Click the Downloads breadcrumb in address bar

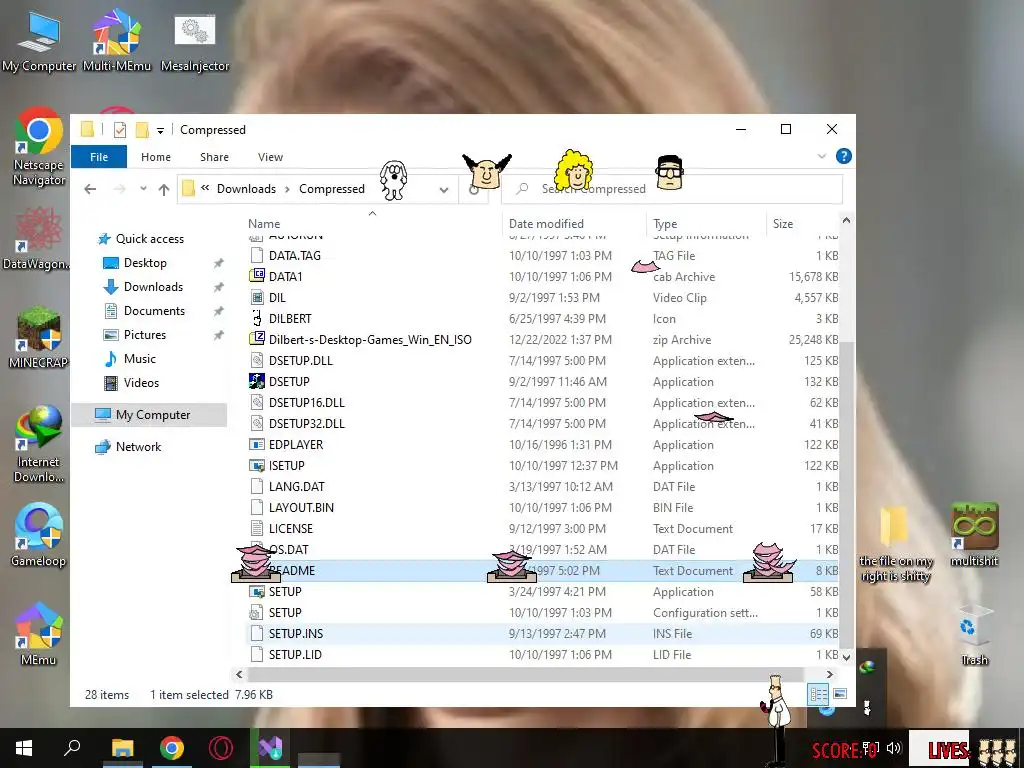point(246,189)
